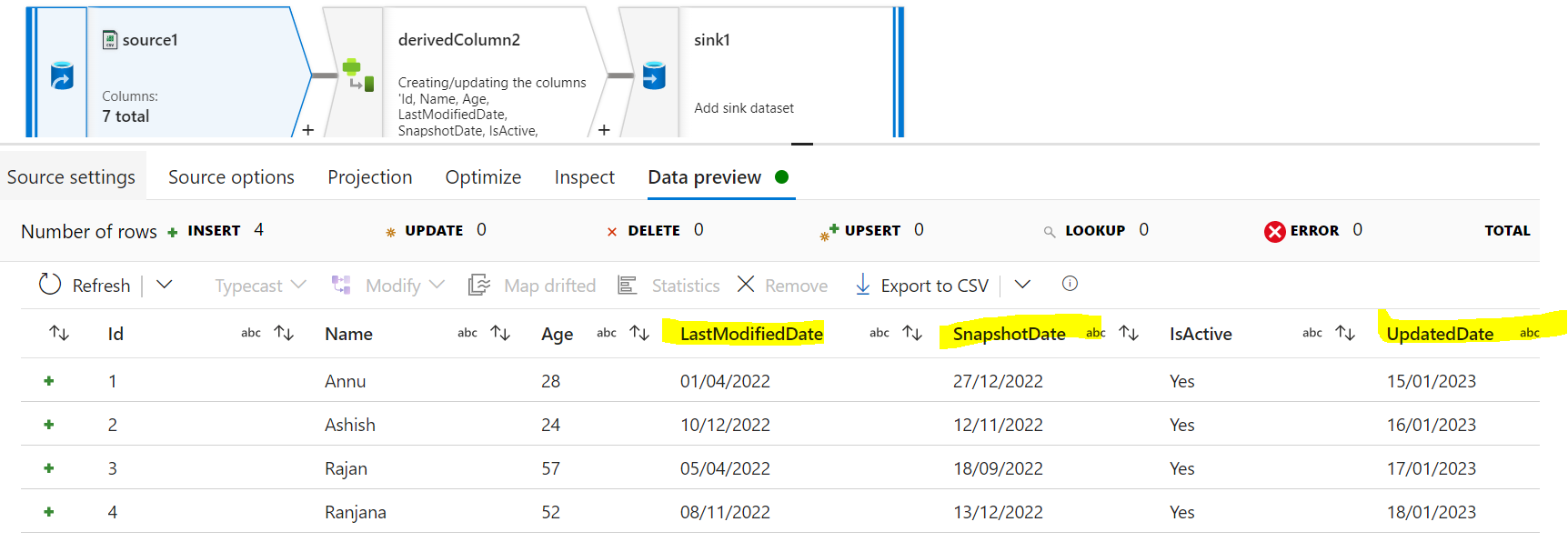
Task: Sort by the Name column arrows
Action: click(500, 333)
